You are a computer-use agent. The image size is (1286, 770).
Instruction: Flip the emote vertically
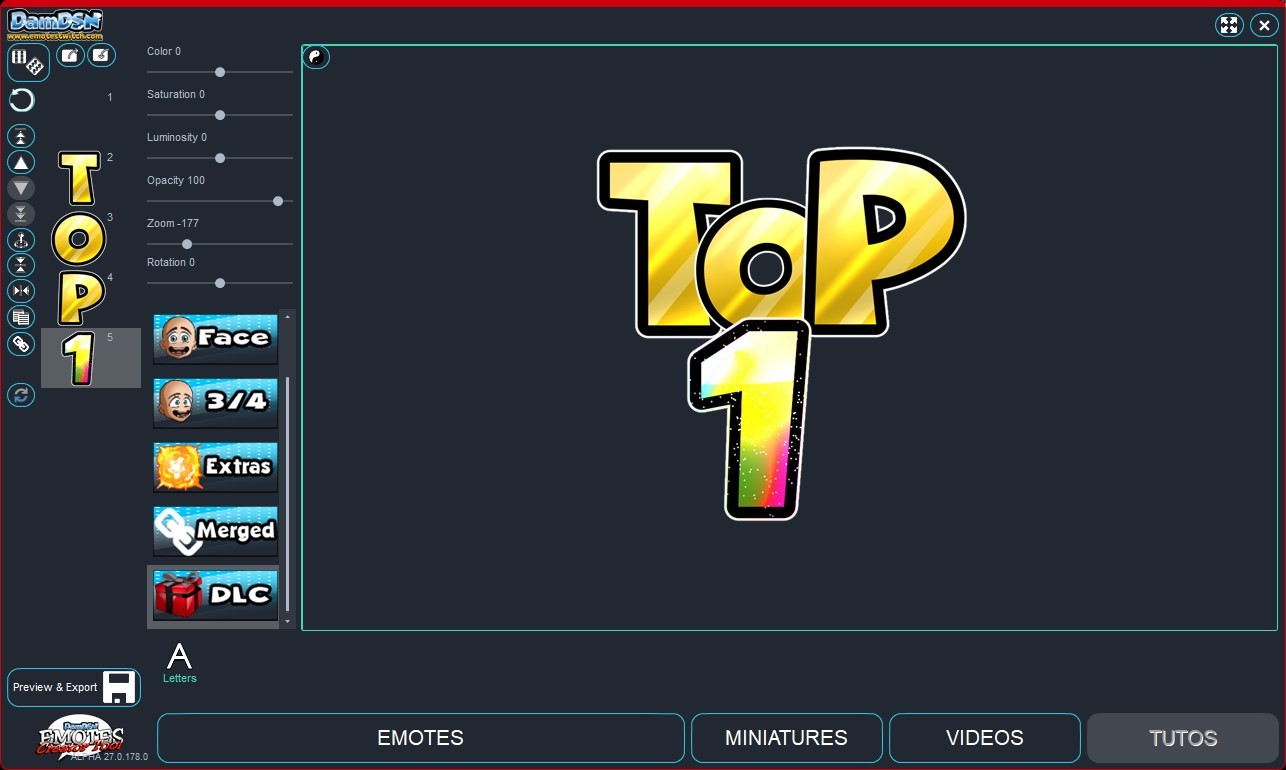click(x=20, y=264)
